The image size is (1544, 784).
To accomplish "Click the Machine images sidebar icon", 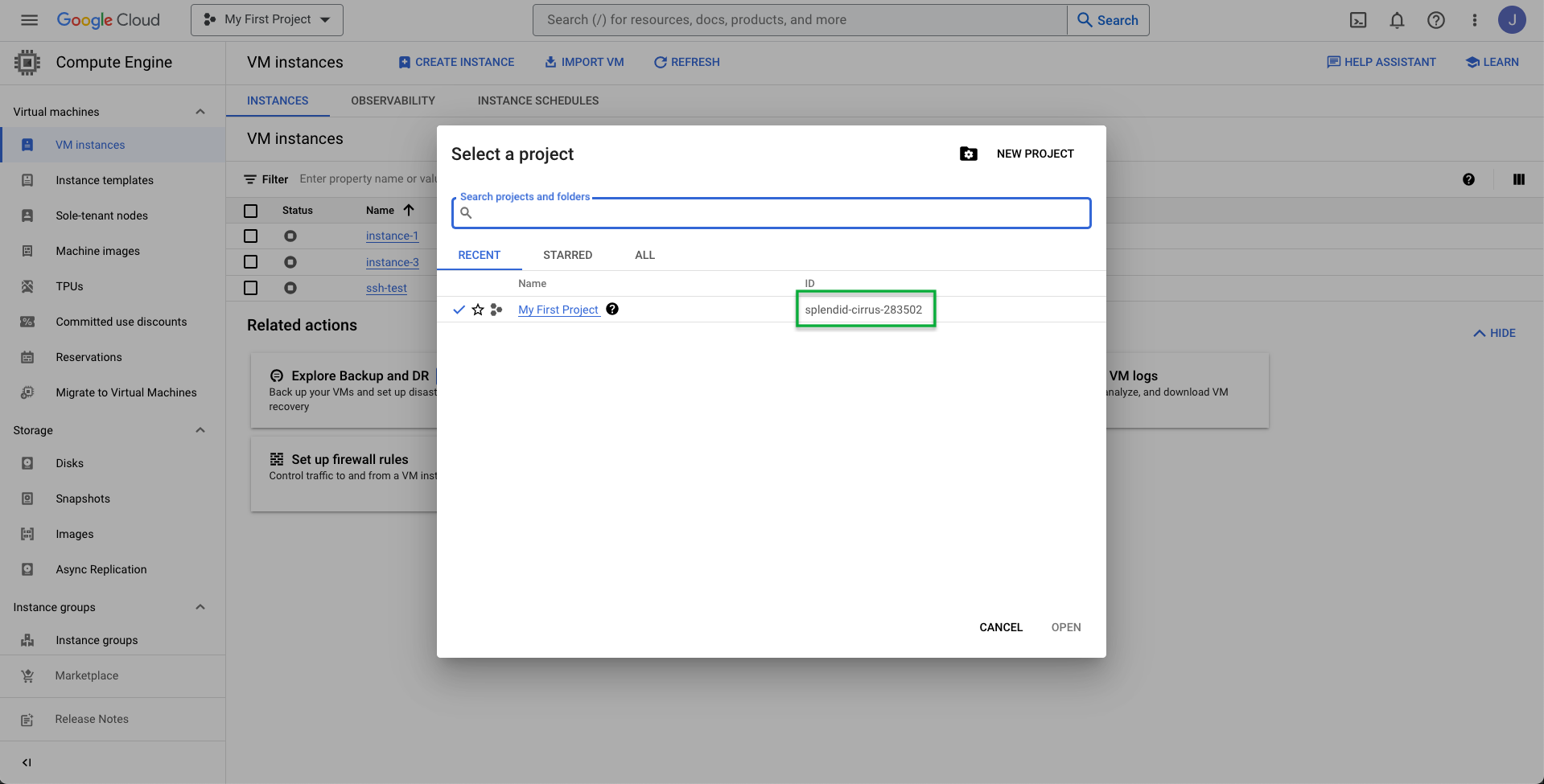I will (27, 251).
